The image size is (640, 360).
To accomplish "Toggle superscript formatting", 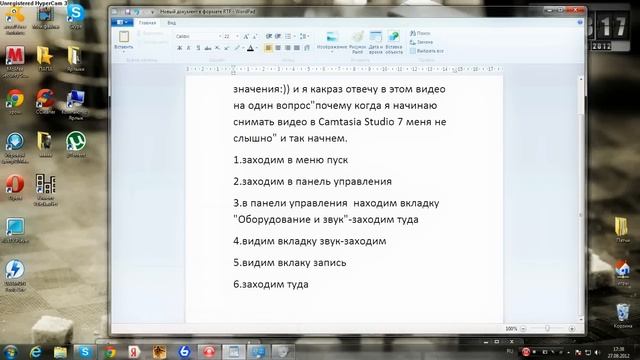I will pos(227,48).
